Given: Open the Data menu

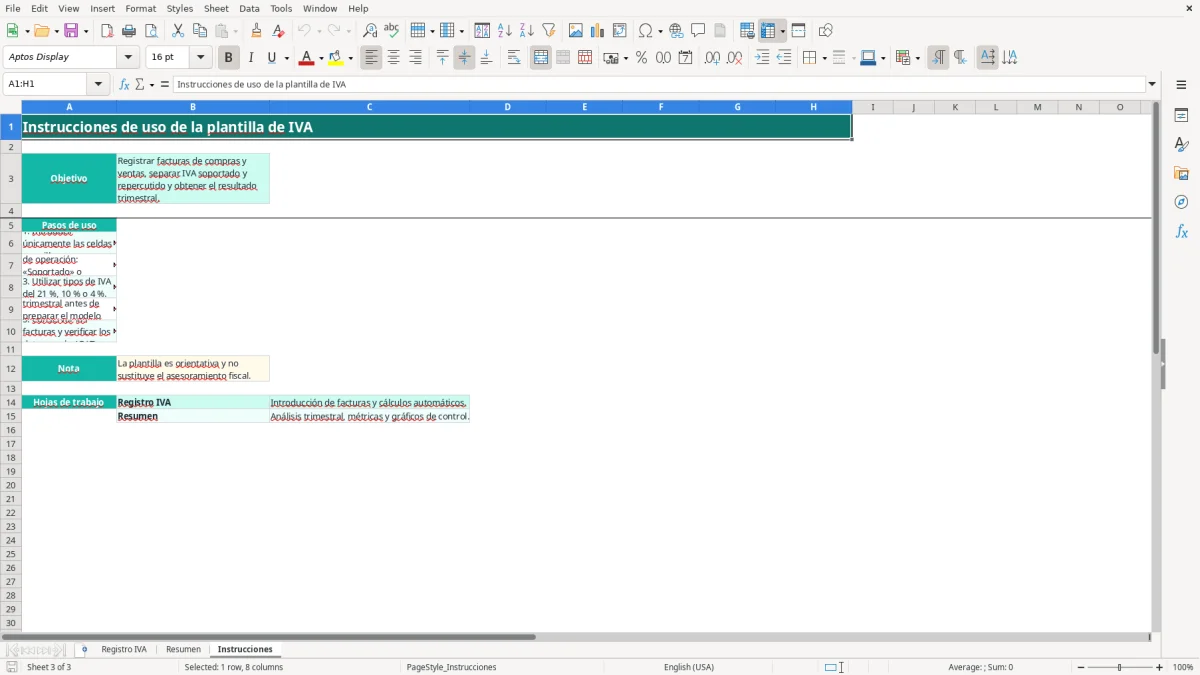Looking at the screenshot, I should tap(249, 8).
